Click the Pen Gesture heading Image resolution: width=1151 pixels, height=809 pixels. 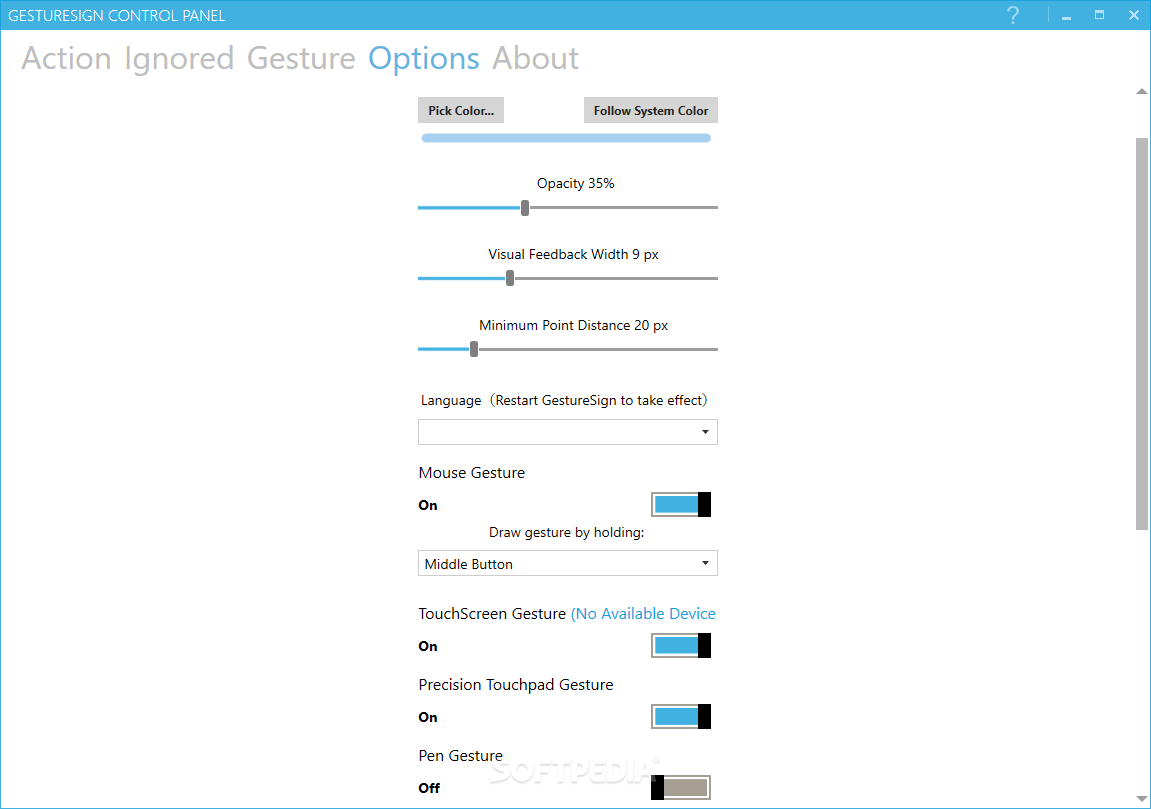pyautogui.click(x=460, y=755)
